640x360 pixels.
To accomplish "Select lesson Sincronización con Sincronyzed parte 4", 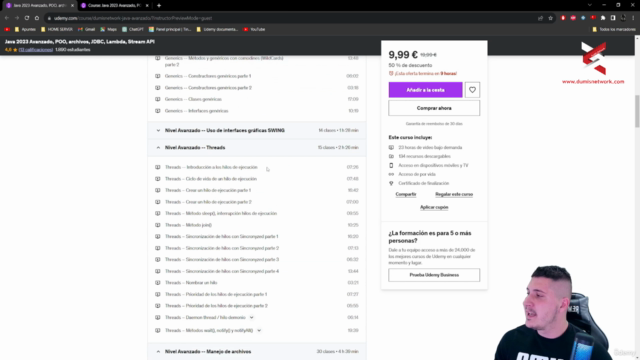I will [x=222, y=271].
